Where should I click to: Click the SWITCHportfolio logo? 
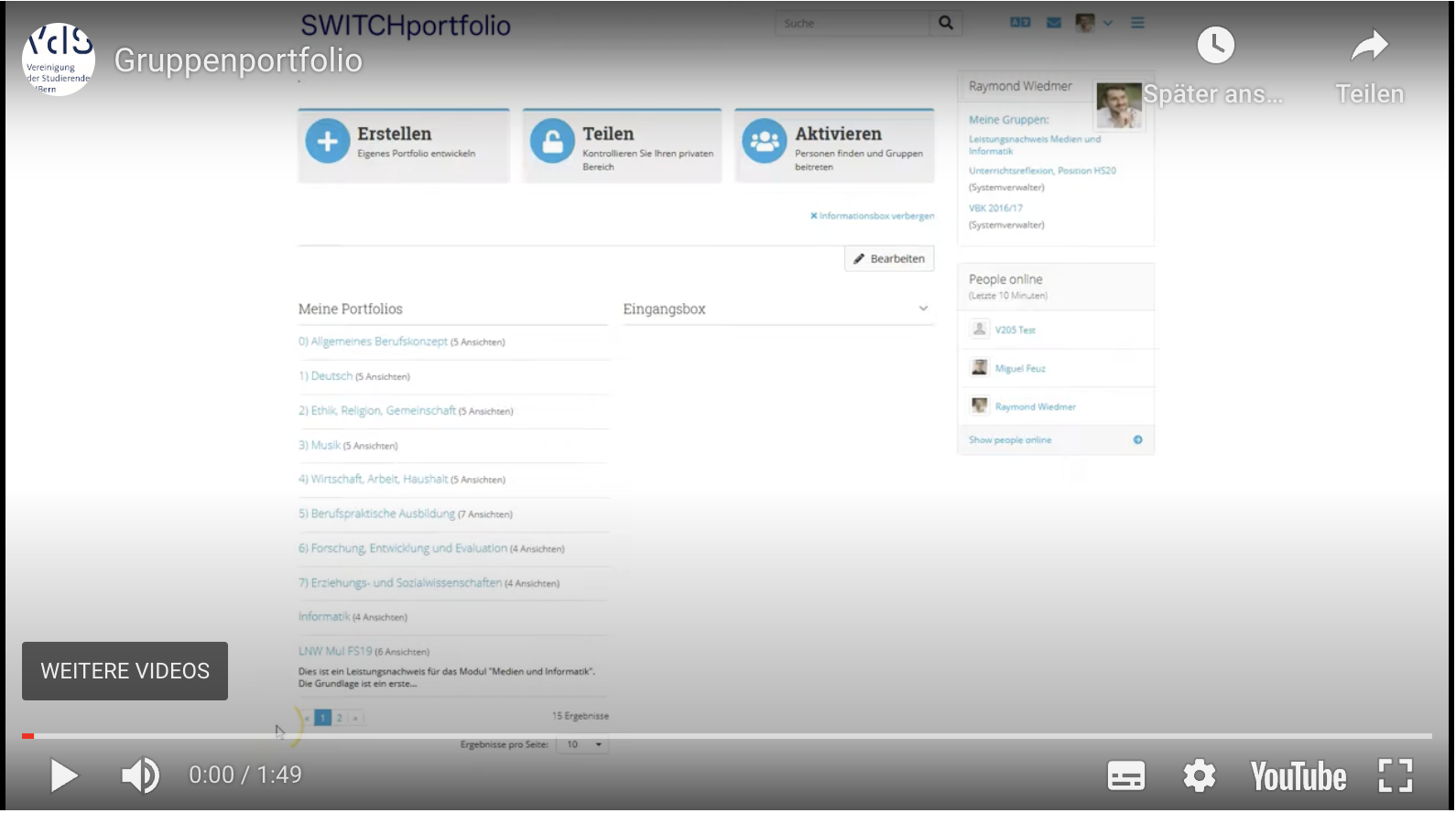(x=406, y=25)
